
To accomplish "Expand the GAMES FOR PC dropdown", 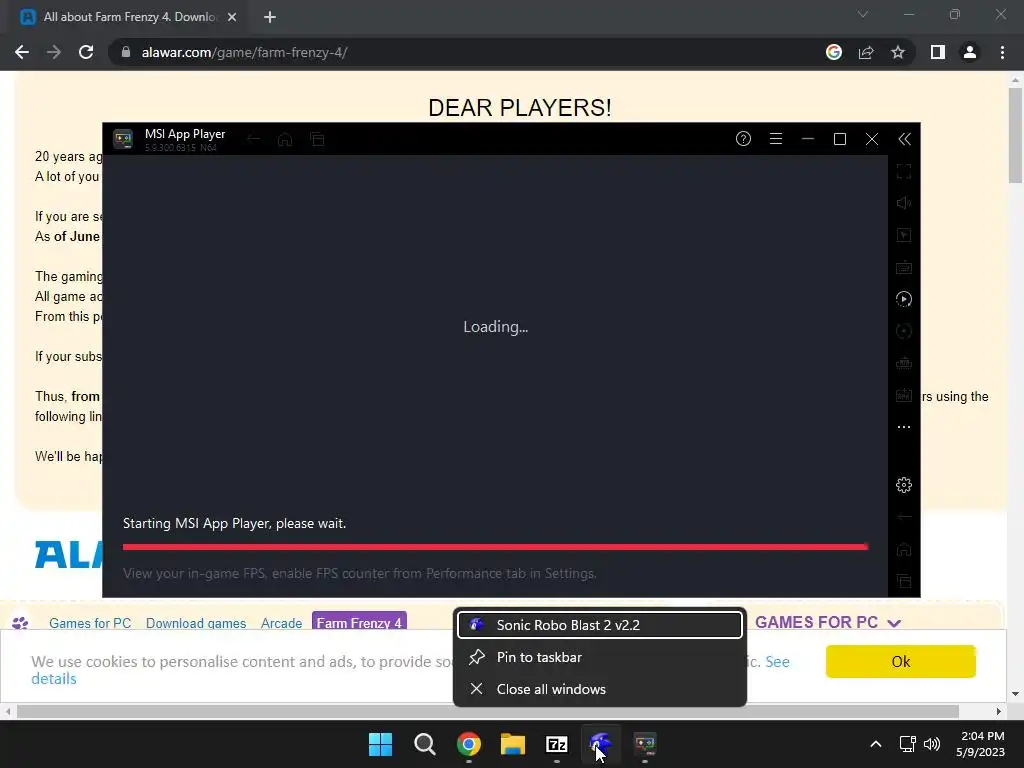I will (827, 622).
